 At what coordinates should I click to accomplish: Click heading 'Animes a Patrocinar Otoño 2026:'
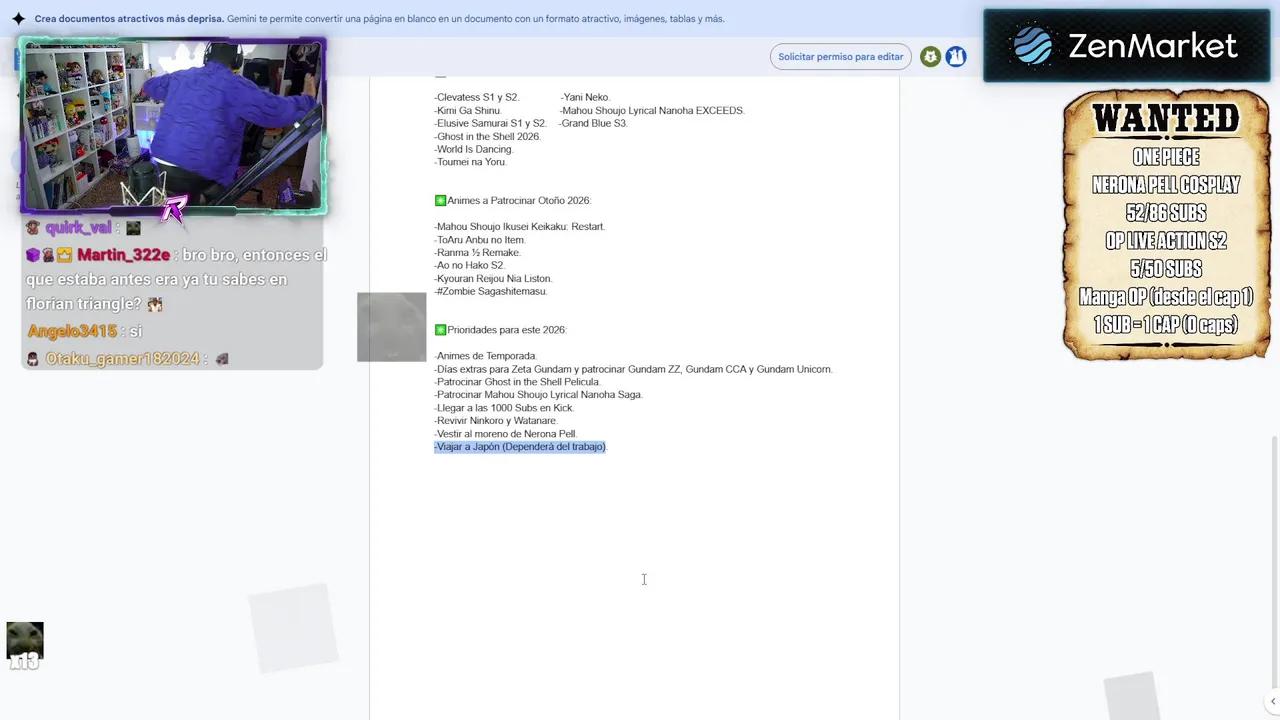[519, 201]
